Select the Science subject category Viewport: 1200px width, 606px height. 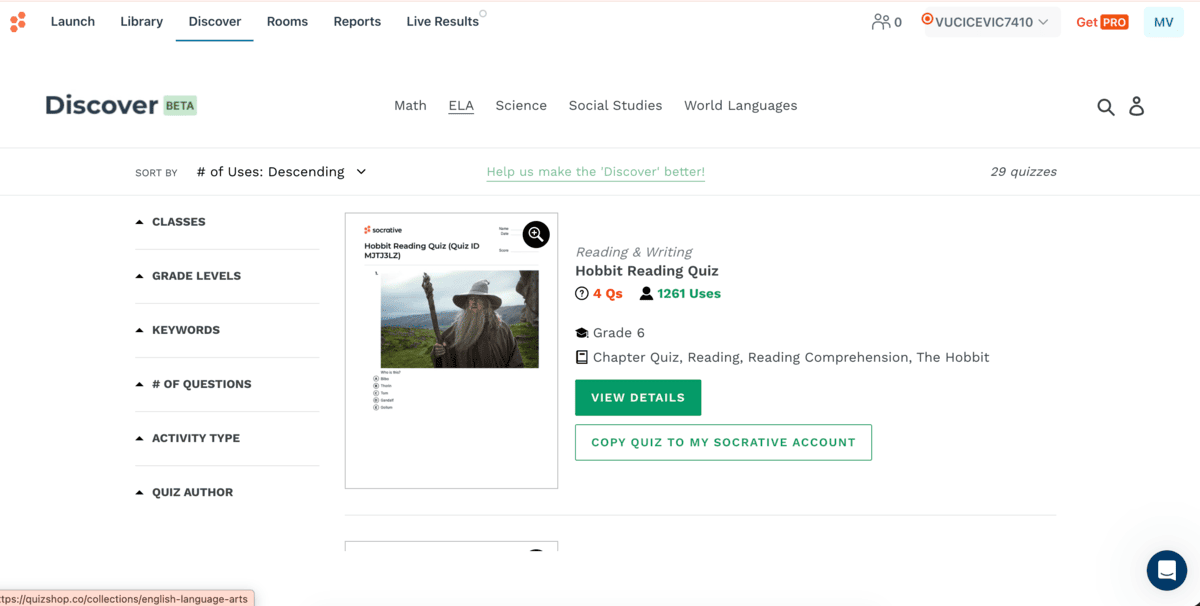point(521,106)
